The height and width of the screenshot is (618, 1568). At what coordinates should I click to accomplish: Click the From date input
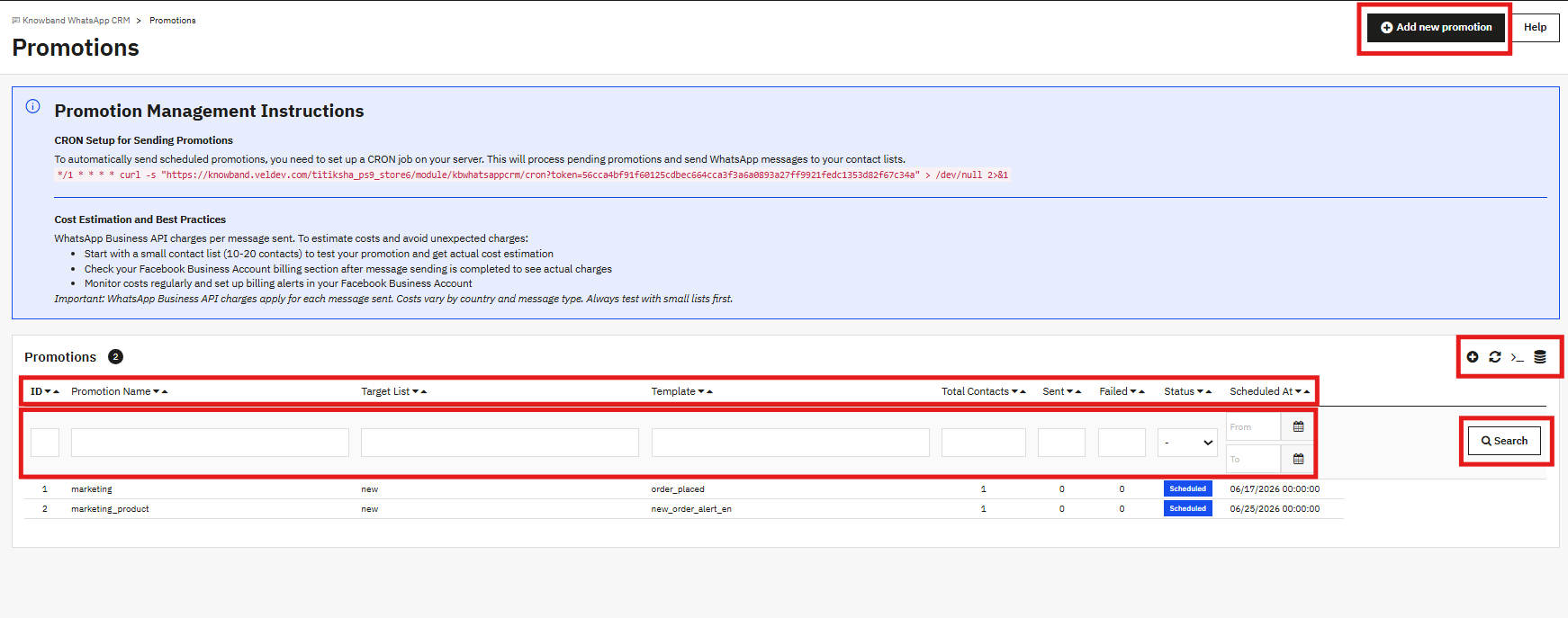pyautogui.click(x=1253, y=426)
